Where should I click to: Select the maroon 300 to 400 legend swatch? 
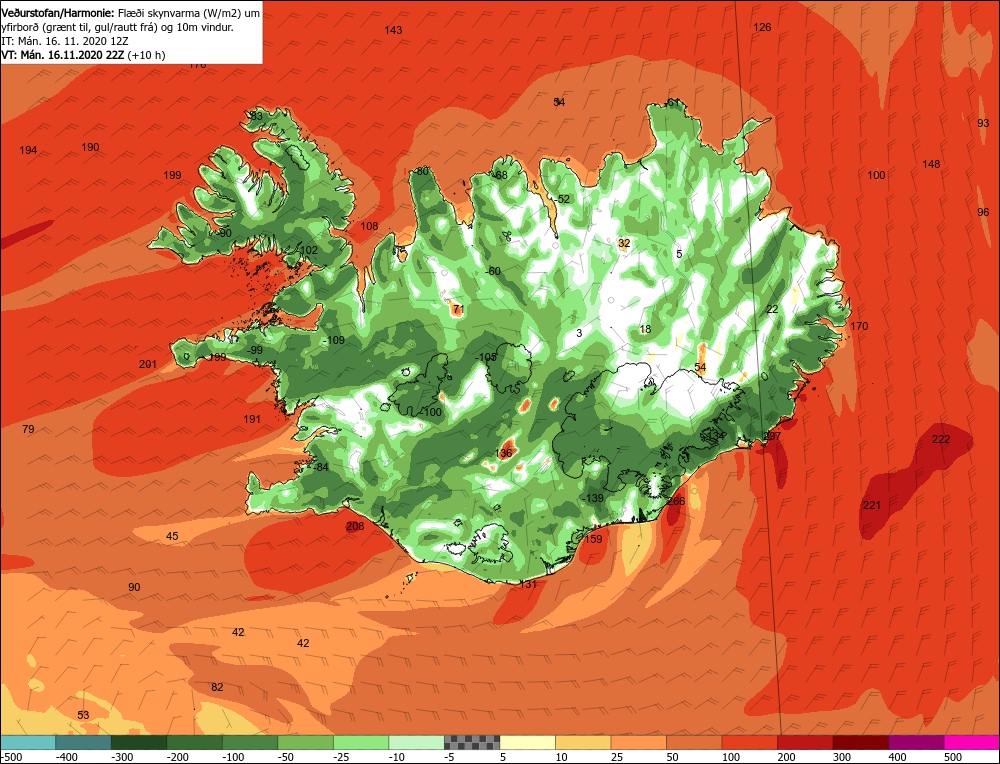pos(860,742)
